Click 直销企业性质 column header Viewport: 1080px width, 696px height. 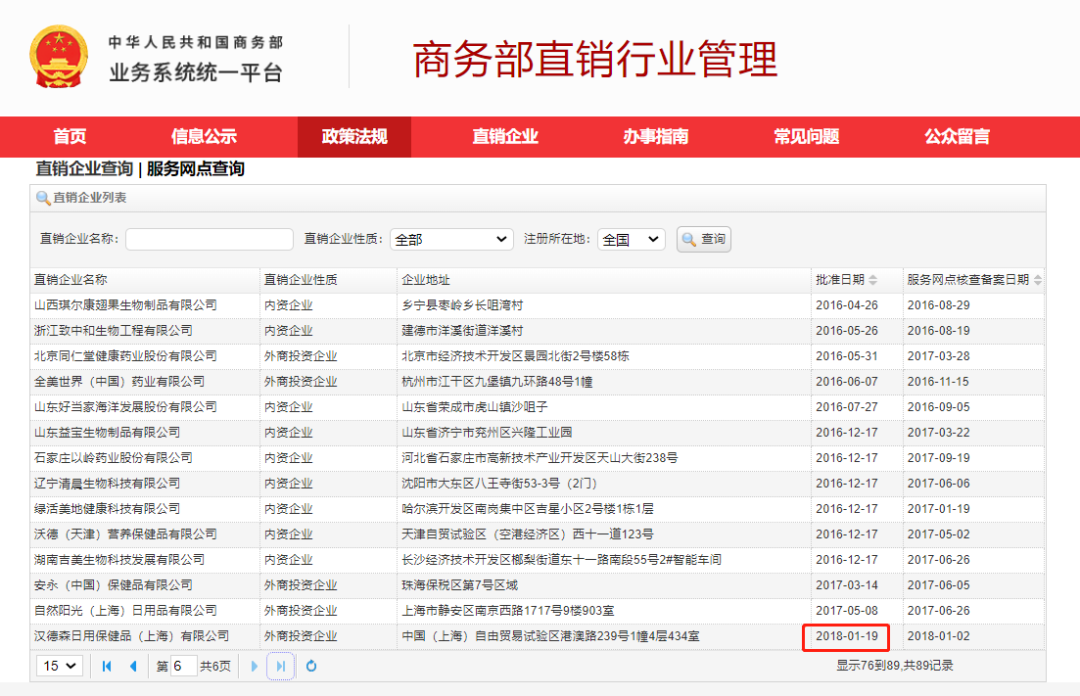pyautogui.click(x=301, y=280)
